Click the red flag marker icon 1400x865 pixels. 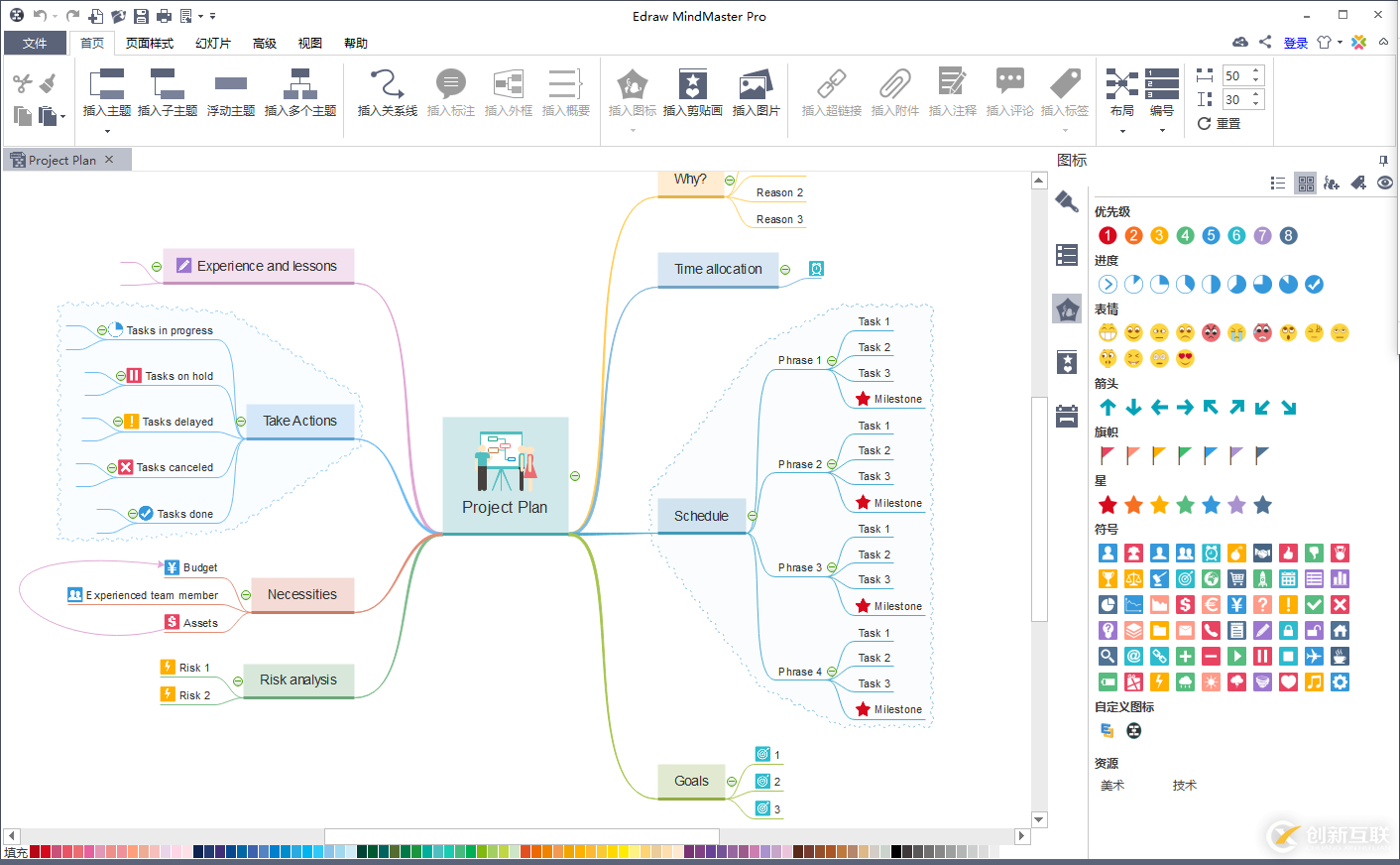1108,455
